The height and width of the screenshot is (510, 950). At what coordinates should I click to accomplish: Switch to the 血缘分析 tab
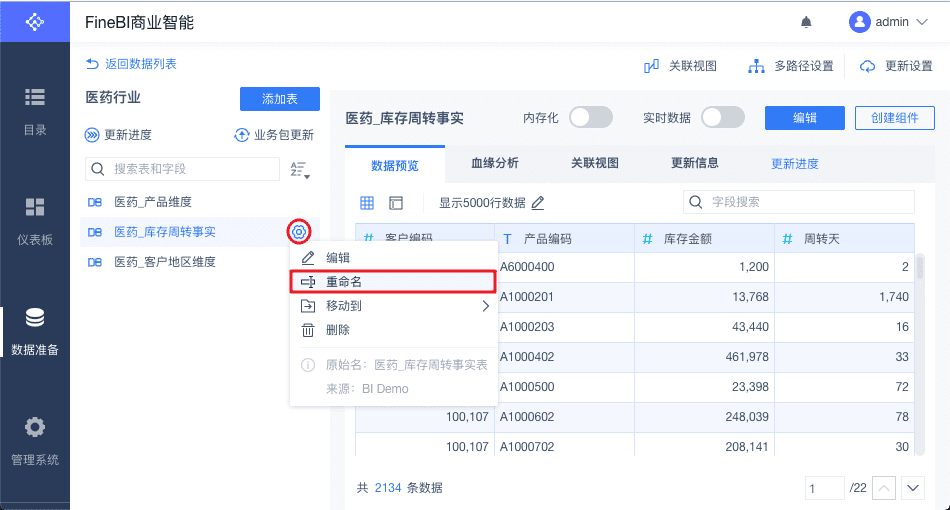(494, 163)
